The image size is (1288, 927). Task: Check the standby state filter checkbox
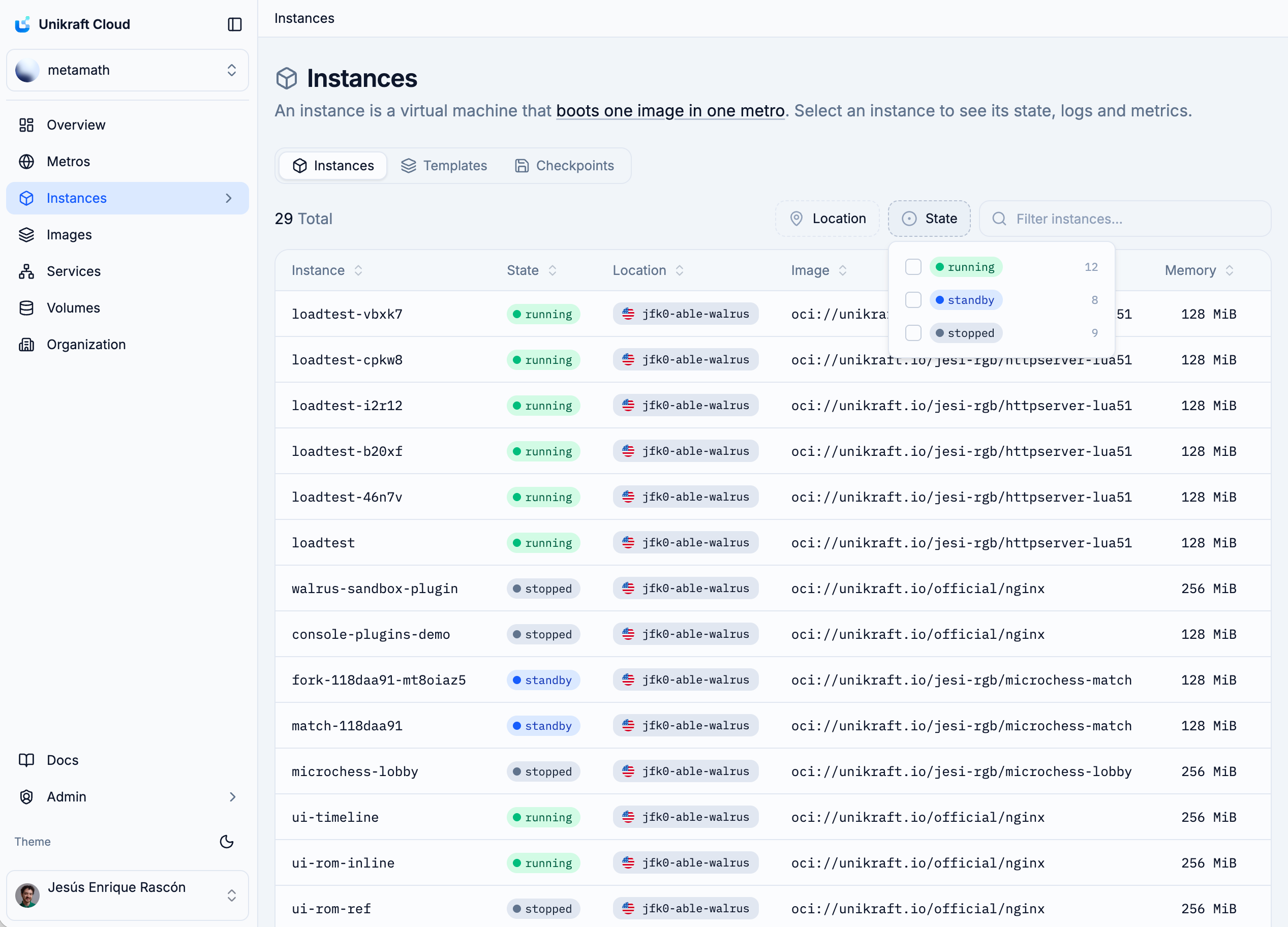tap(913, 300)
